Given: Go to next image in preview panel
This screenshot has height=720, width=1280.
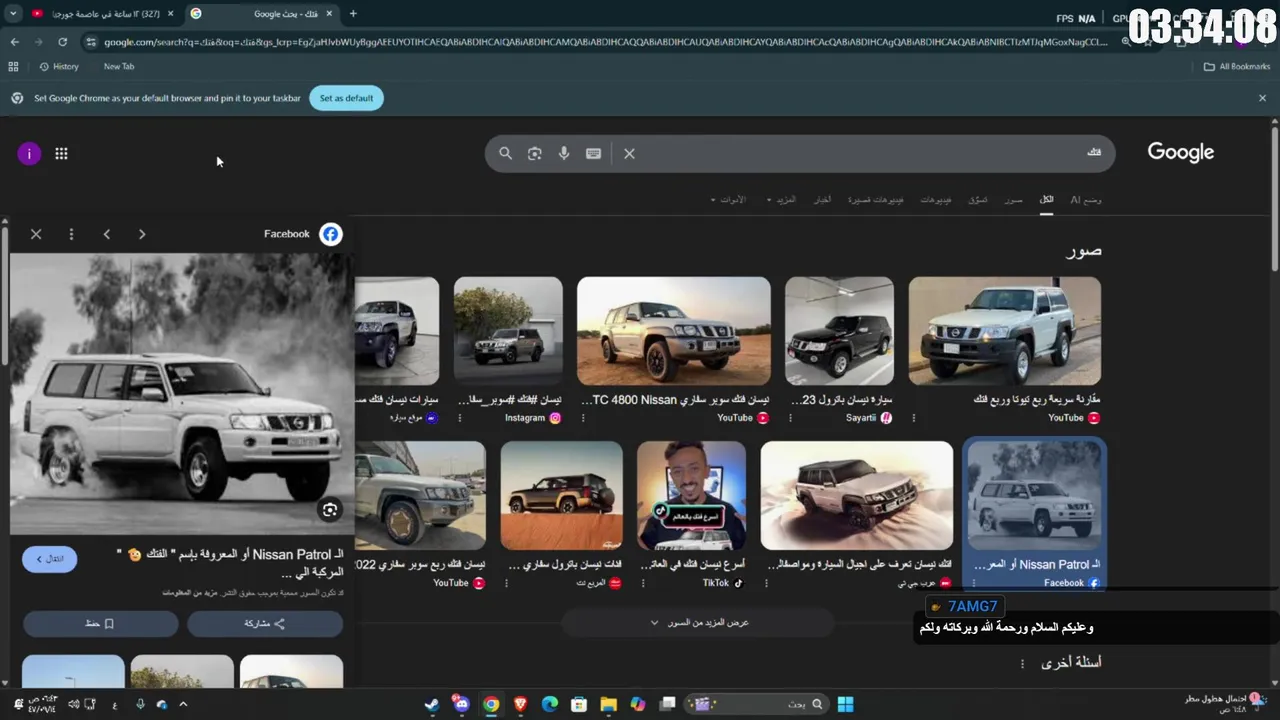Looking at the screenshot, I should click(x=142, y=234).
